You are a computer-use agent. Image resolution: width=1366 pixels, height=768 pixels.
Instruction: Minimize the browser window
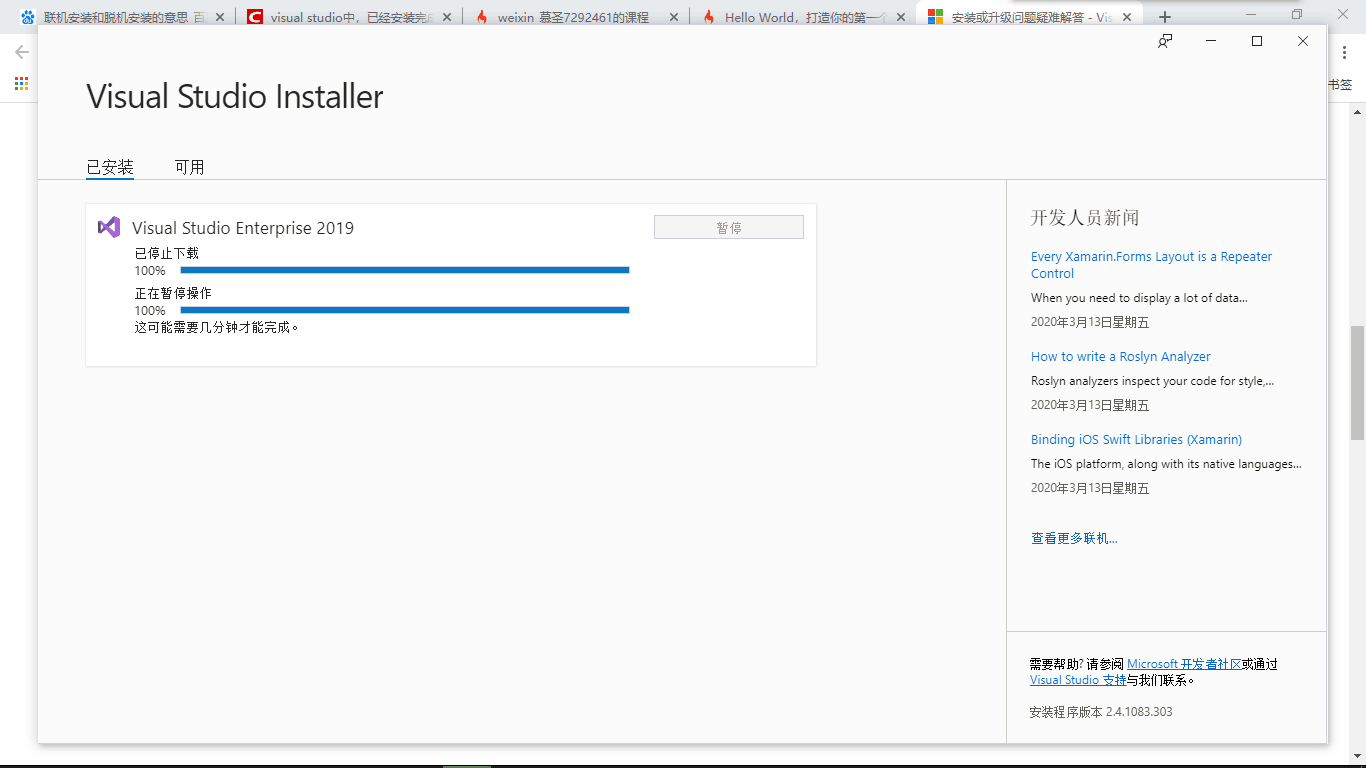pyautogui.click(x=1250, y=14)
